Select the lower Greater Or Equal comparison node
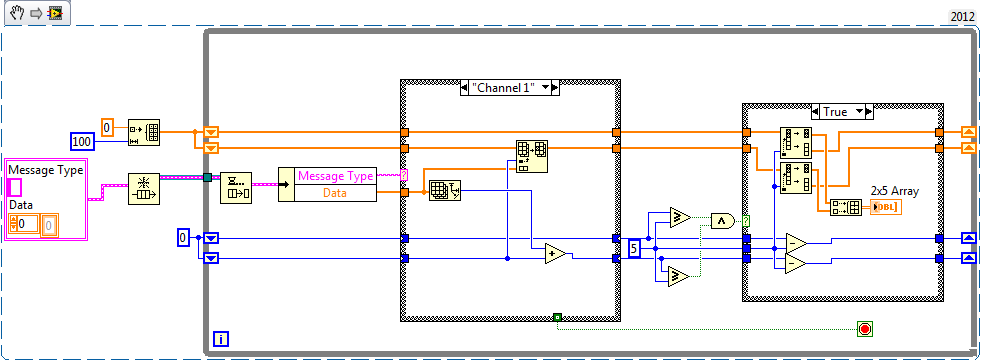981x361 pixels. 678,276
